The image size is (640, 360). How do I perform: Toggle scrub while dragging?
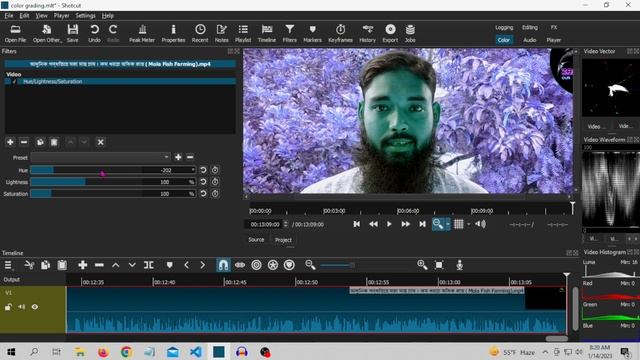point(240,265)
